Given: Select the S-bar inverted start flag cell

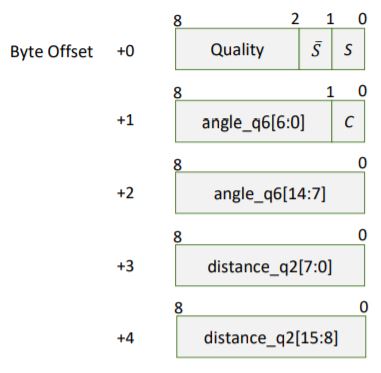Looking at the screenshot, I should coord(315,49).
